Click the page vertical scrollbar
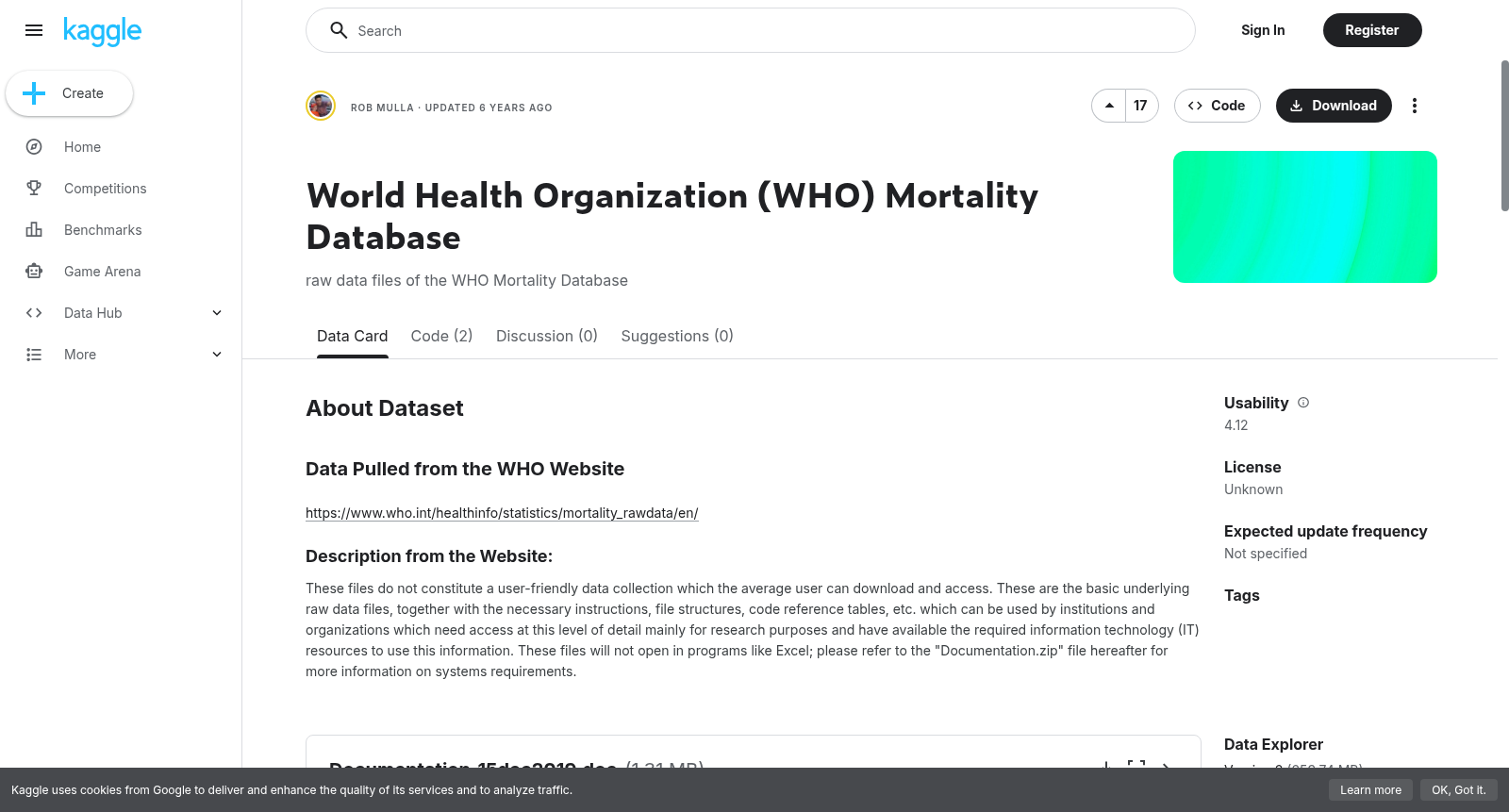Image resolution: width=1509 pixels, height=812 pixels. [x=1504, y=136]
